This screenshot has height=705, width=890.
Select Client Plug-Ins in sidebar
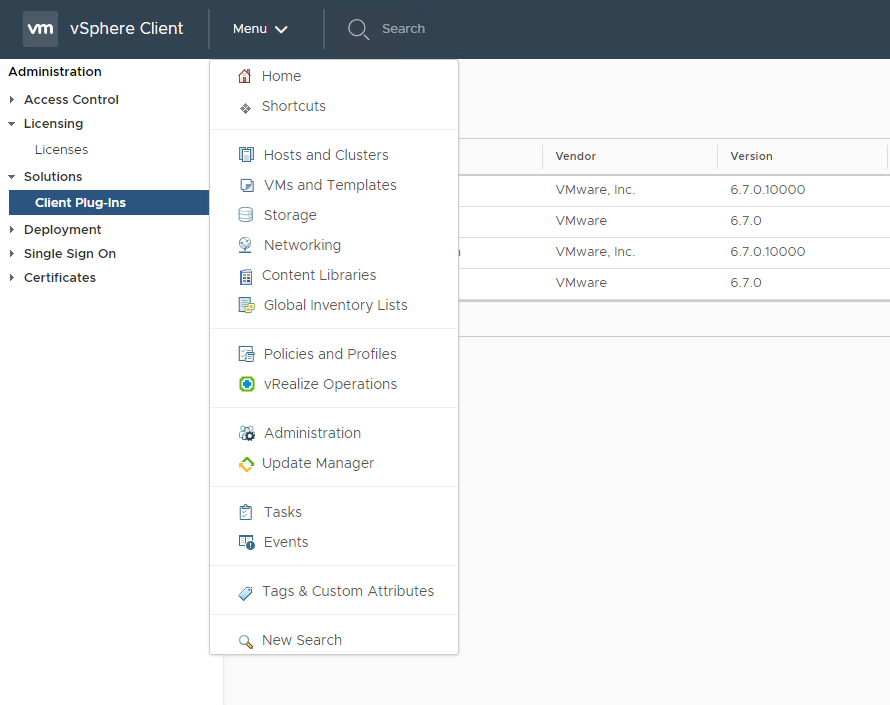(80, 203)
